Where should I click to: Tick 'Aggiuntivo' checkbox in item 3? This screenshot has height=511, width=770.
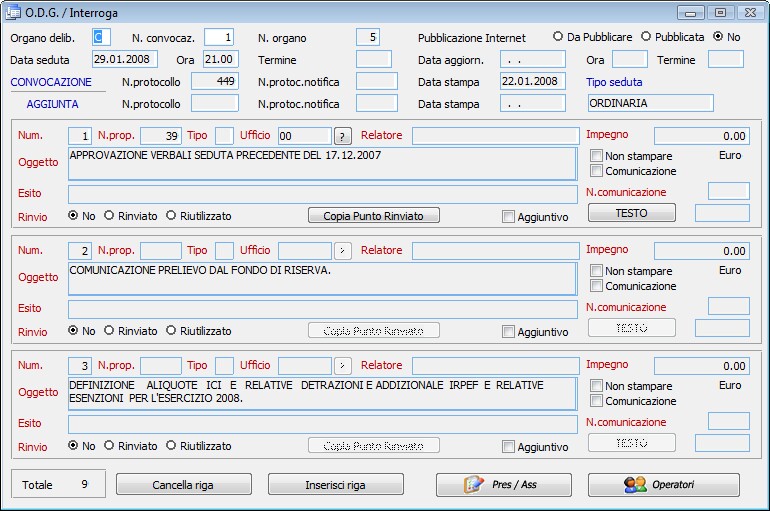pos(508,447)
